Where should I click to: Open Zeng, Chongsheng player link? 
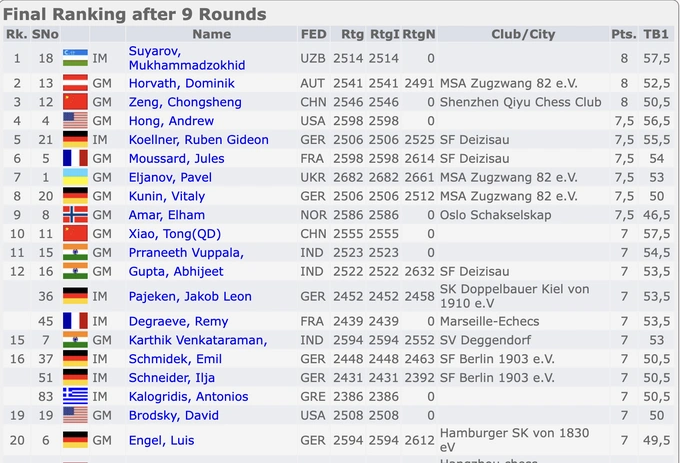coord(185,102)
